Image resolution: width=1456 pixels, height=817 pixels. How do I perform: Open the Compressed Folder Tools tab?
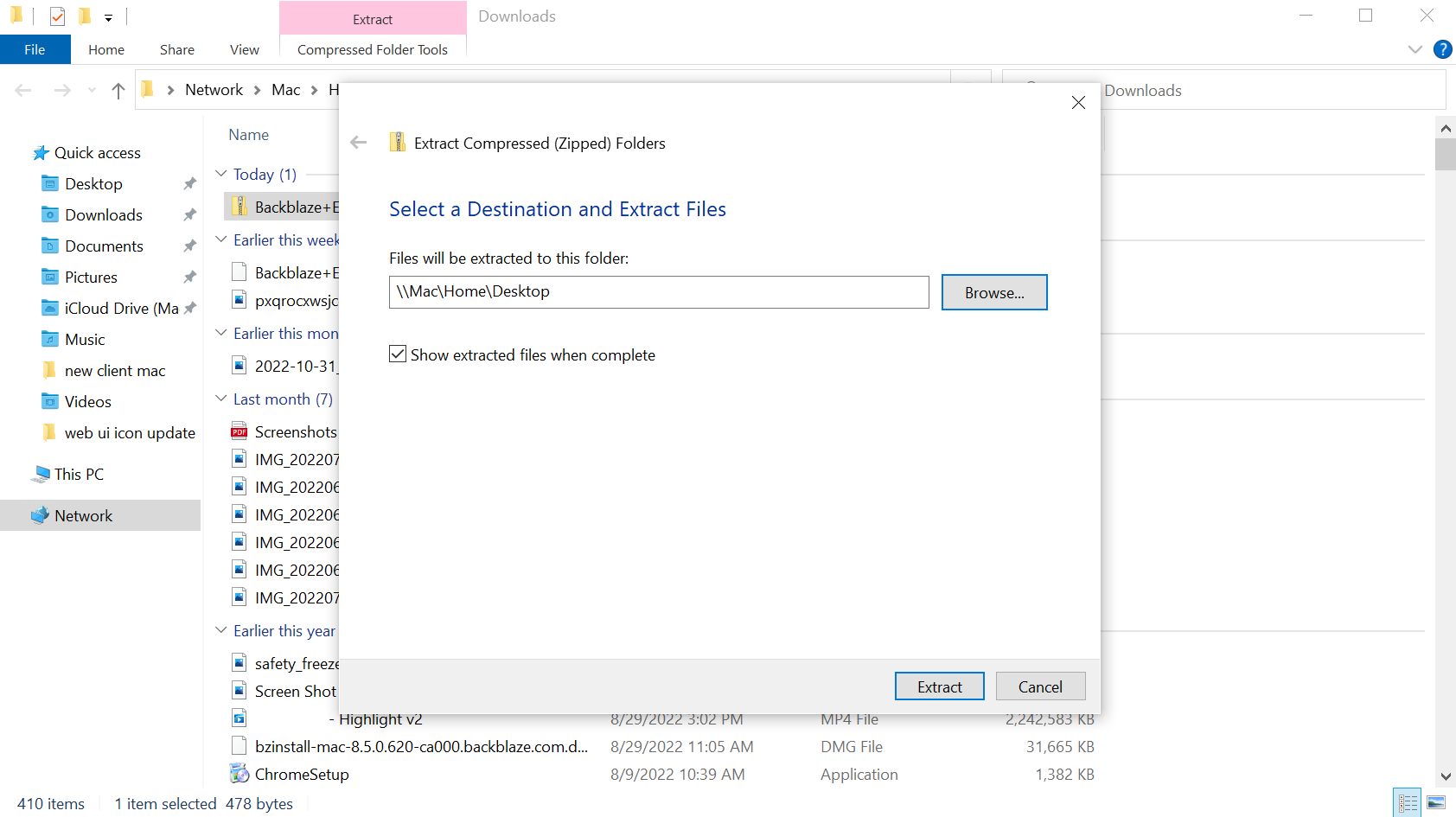point(373,49)
